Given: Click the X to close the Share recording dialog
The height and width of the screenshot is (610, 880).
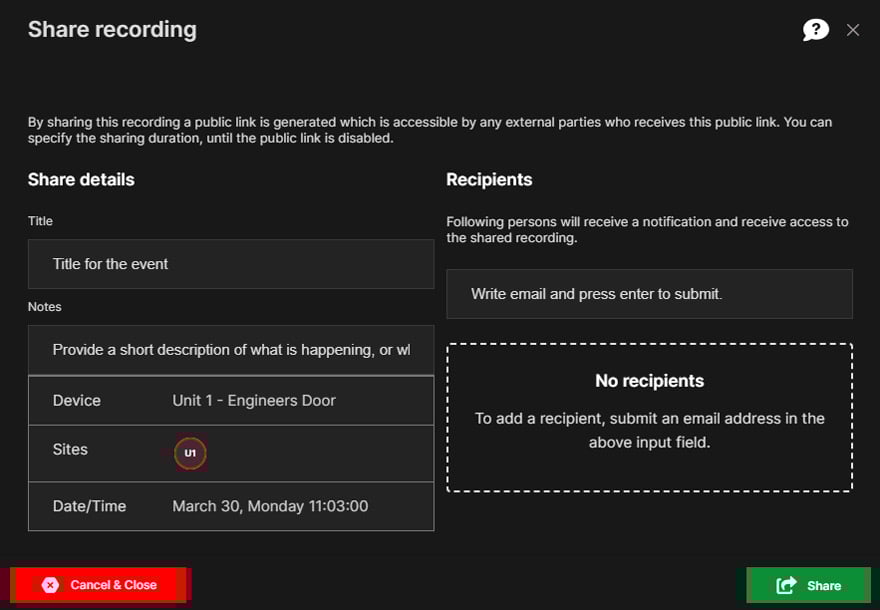Looking at the screenshot, I should pyautogui.click(x=853, y=30).
